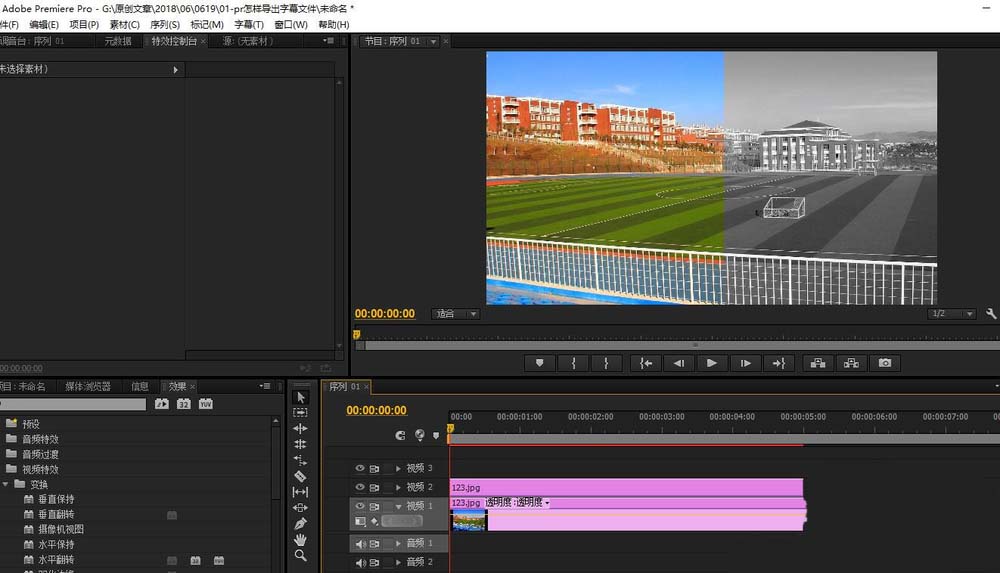Activate the Pen tool
The height and width of the screenshot is (573, 1000).
click(300, 524)
